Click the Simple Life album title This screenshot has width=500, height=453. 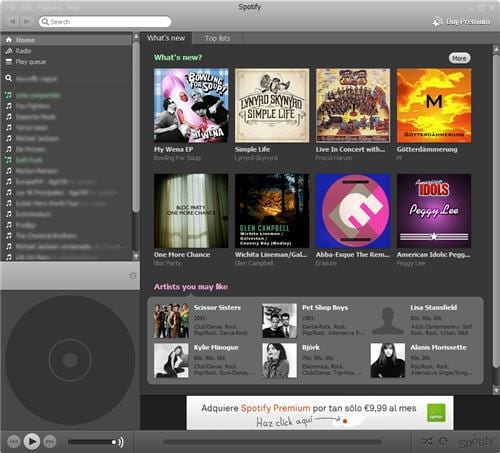pyautogui.click(x=252, y=149)
